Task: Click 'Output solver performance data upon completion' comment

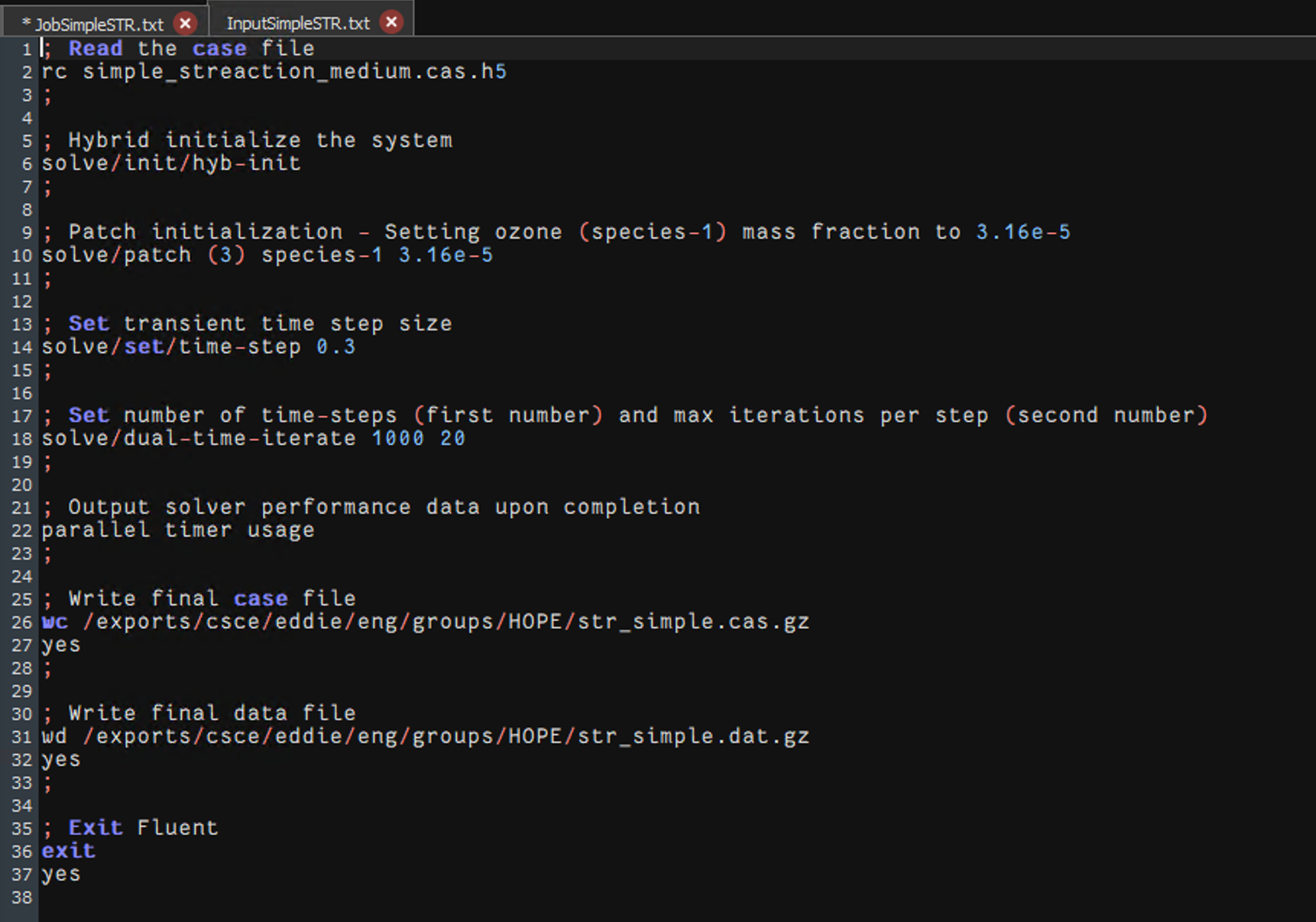Action: (x=371, y=508)
